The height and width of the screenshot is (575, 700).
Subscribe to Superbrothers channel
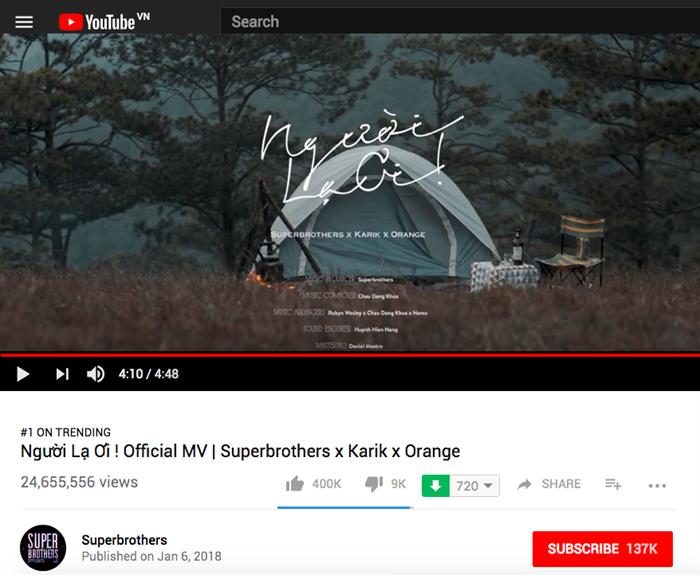[602, 549]
